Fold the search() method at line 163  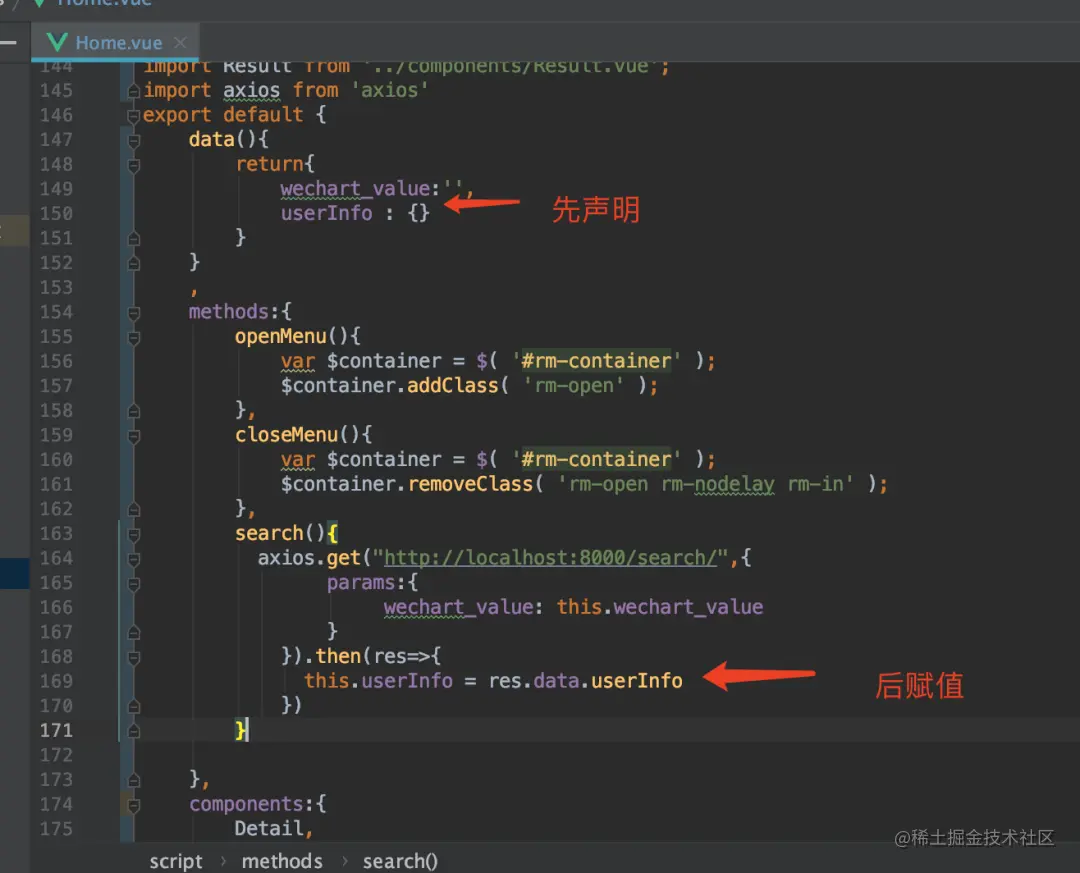click(x=134, y=535)
